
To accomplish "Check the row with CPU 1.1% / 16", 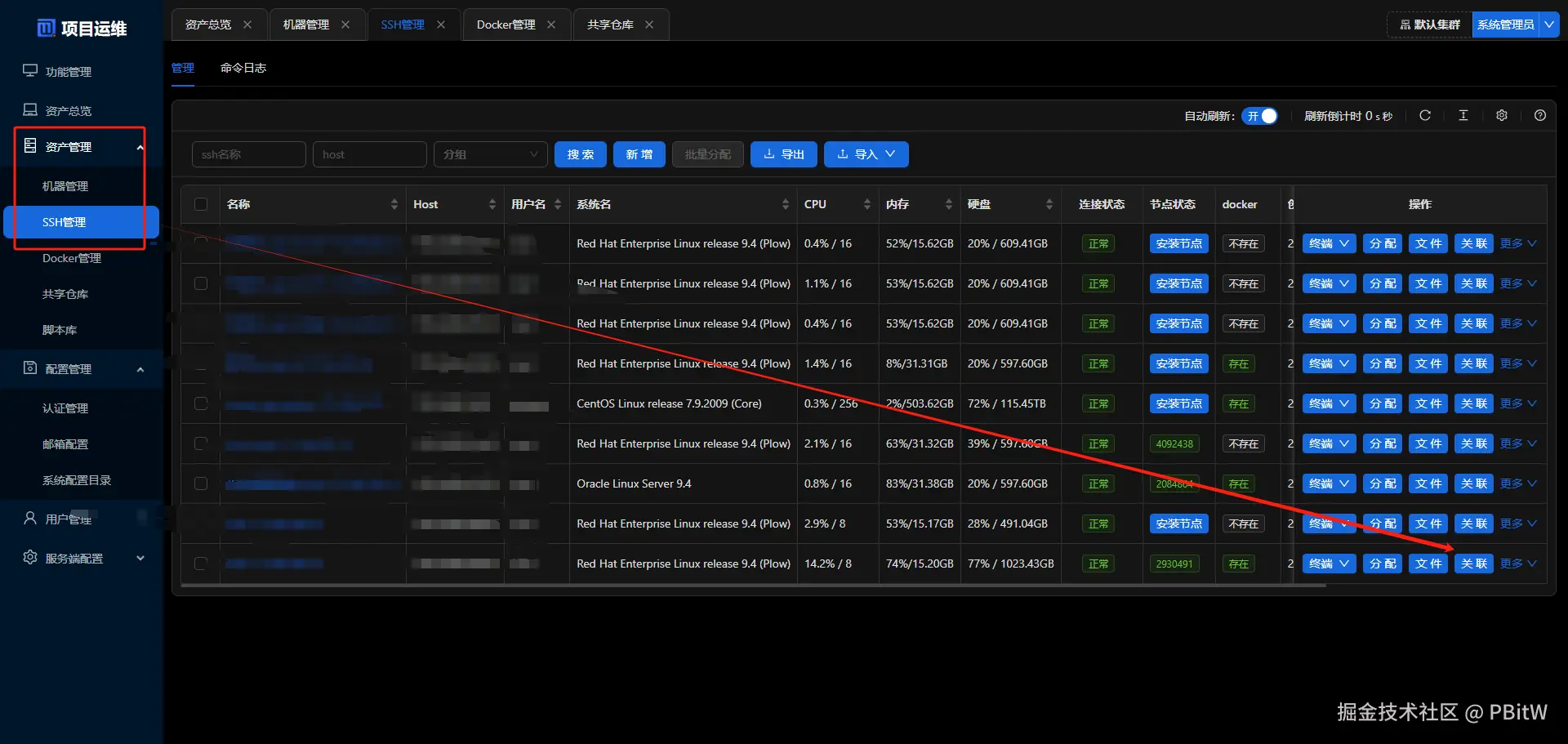I will [201, 283].
